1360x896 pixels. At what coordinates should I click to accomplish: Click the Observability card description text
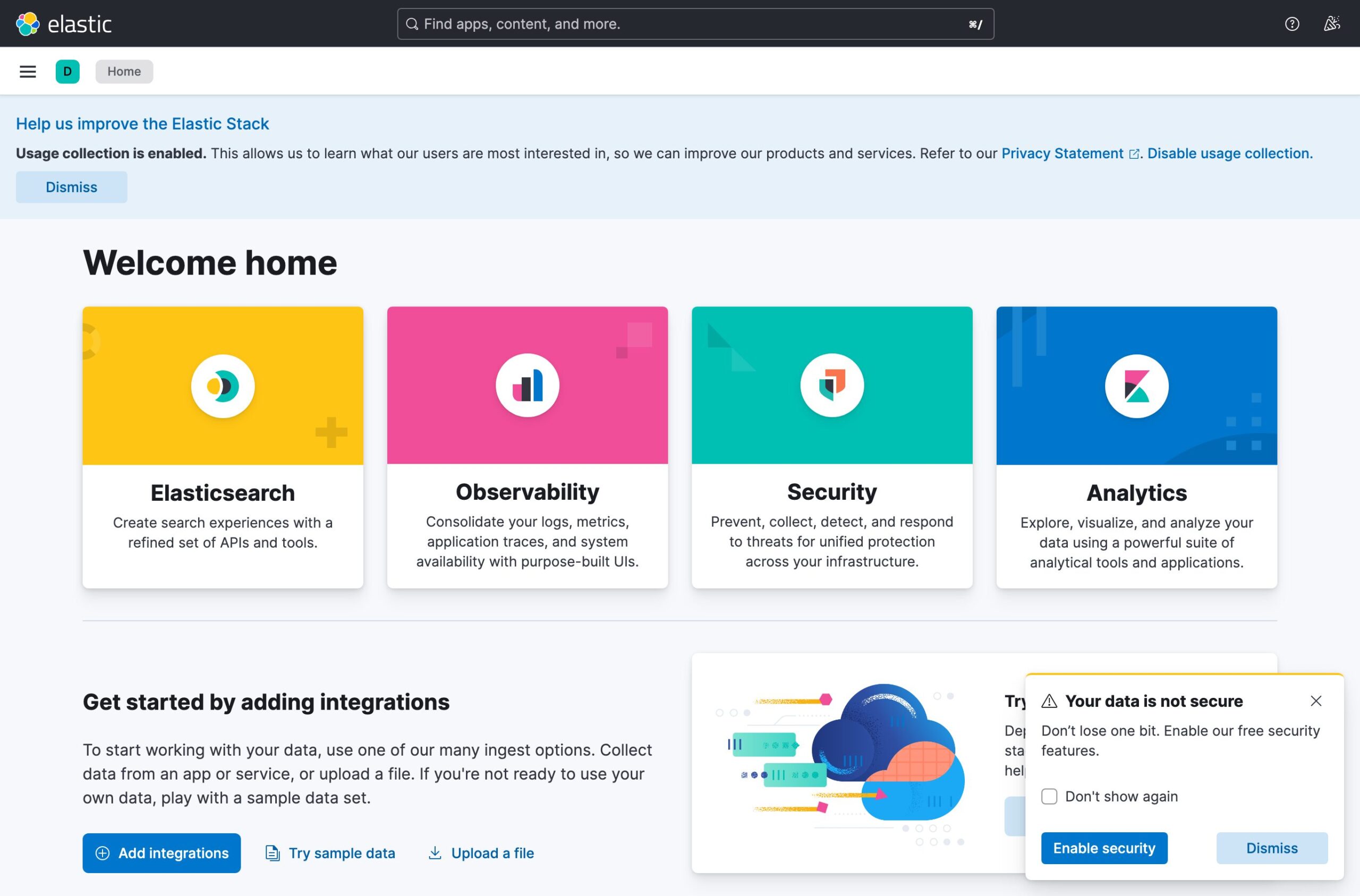528,542
